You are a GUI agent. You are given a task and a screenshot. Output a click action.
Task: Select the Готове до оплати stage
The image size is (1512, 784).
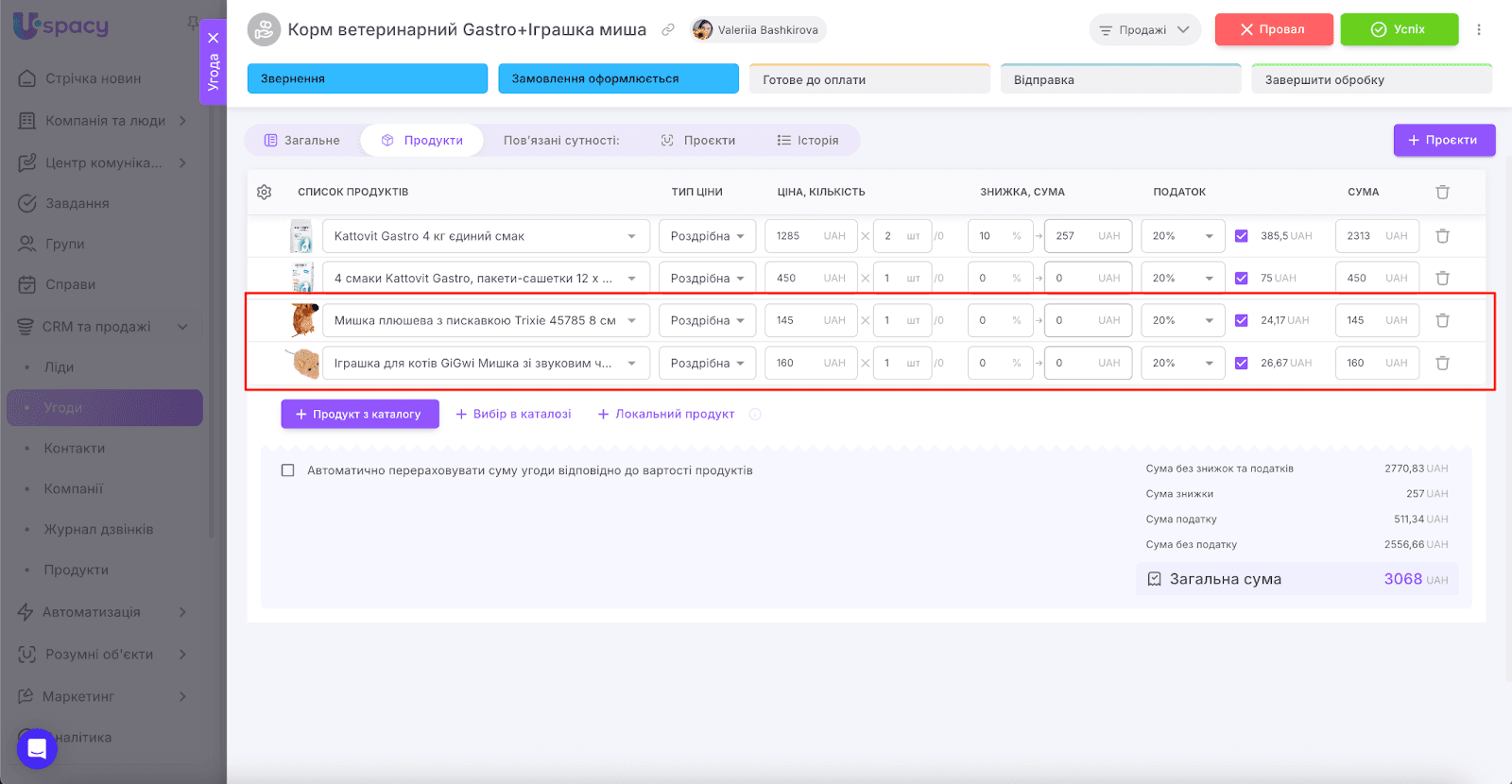tap(869, 79)
